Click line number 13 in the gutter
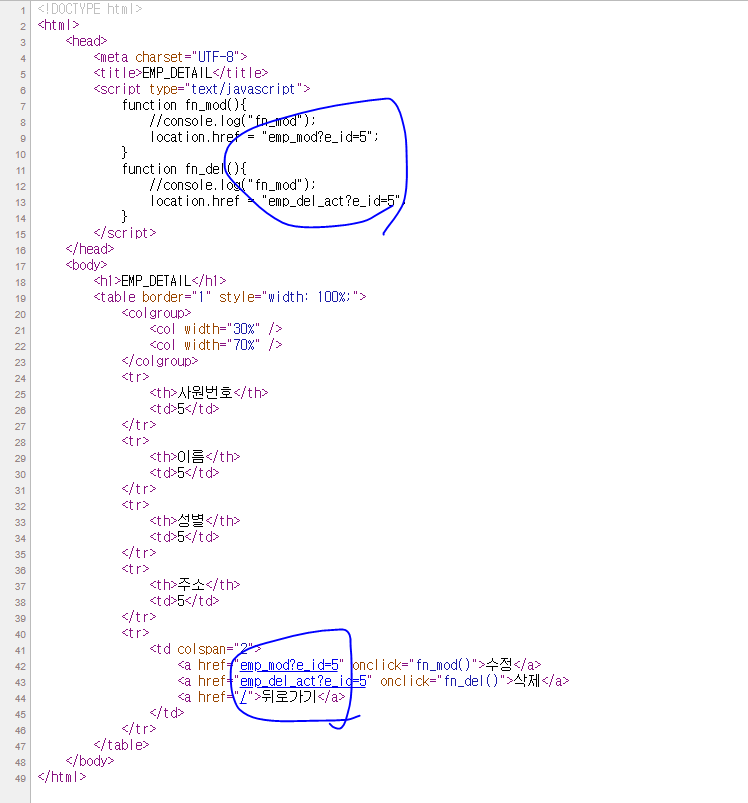Screen dimensions: 748x803 (x=20, y=203)
